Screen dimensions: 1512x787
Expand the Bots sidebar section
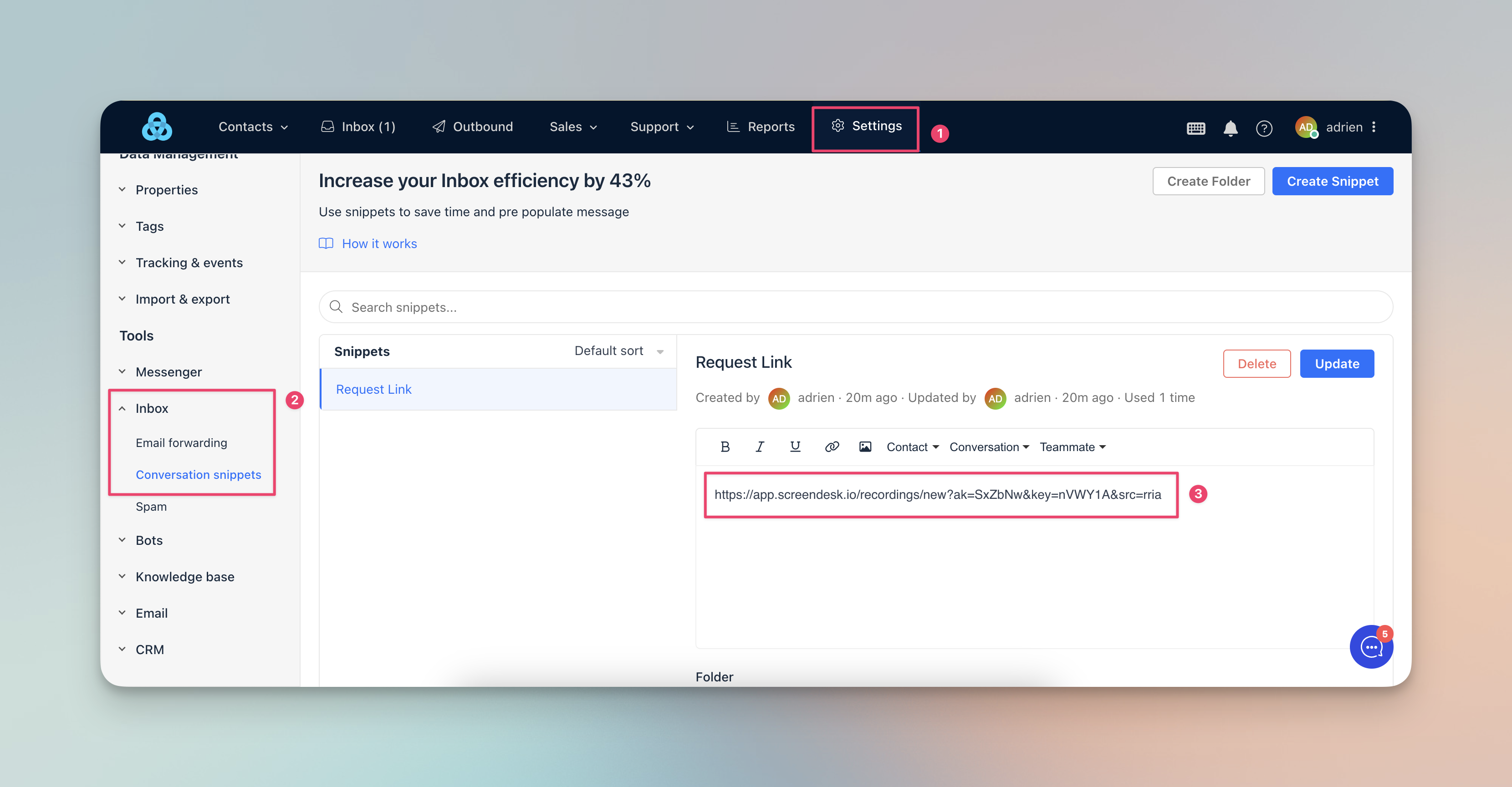click(x=149, y=540)
